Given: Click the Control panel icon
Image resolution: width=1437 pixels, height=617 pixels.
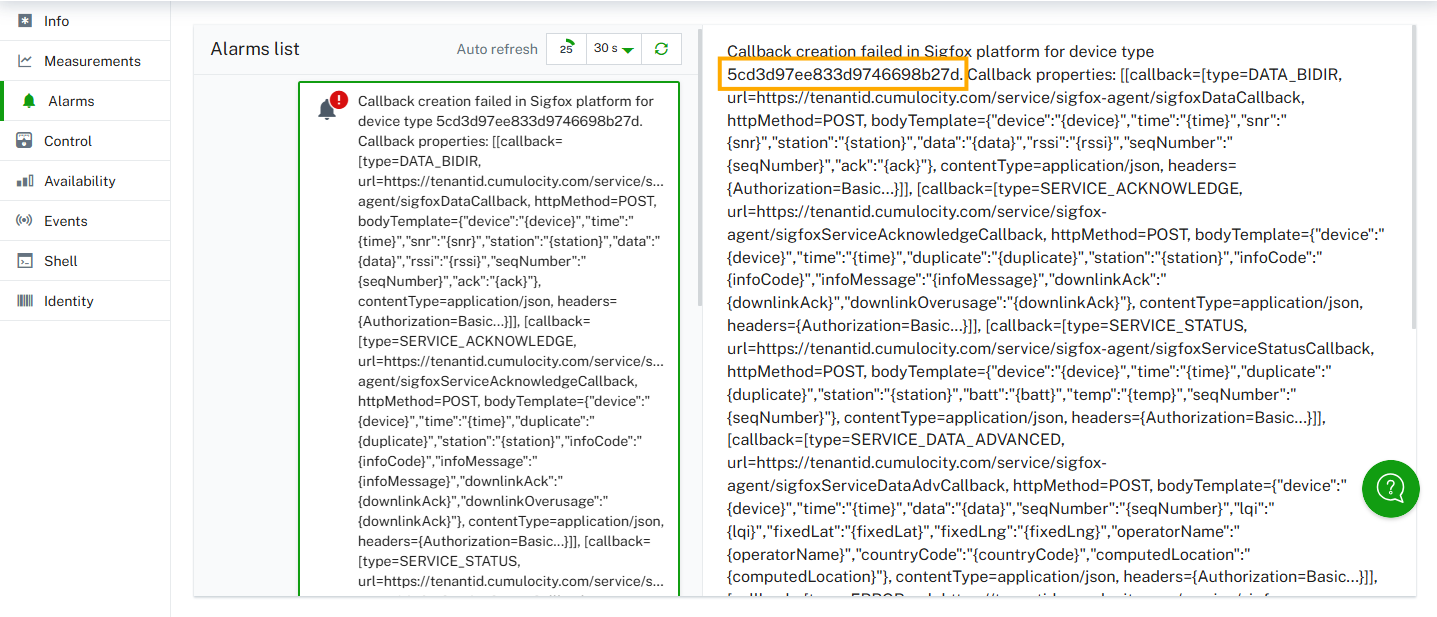Looking at the screenshot, I should tap(25, 141).
